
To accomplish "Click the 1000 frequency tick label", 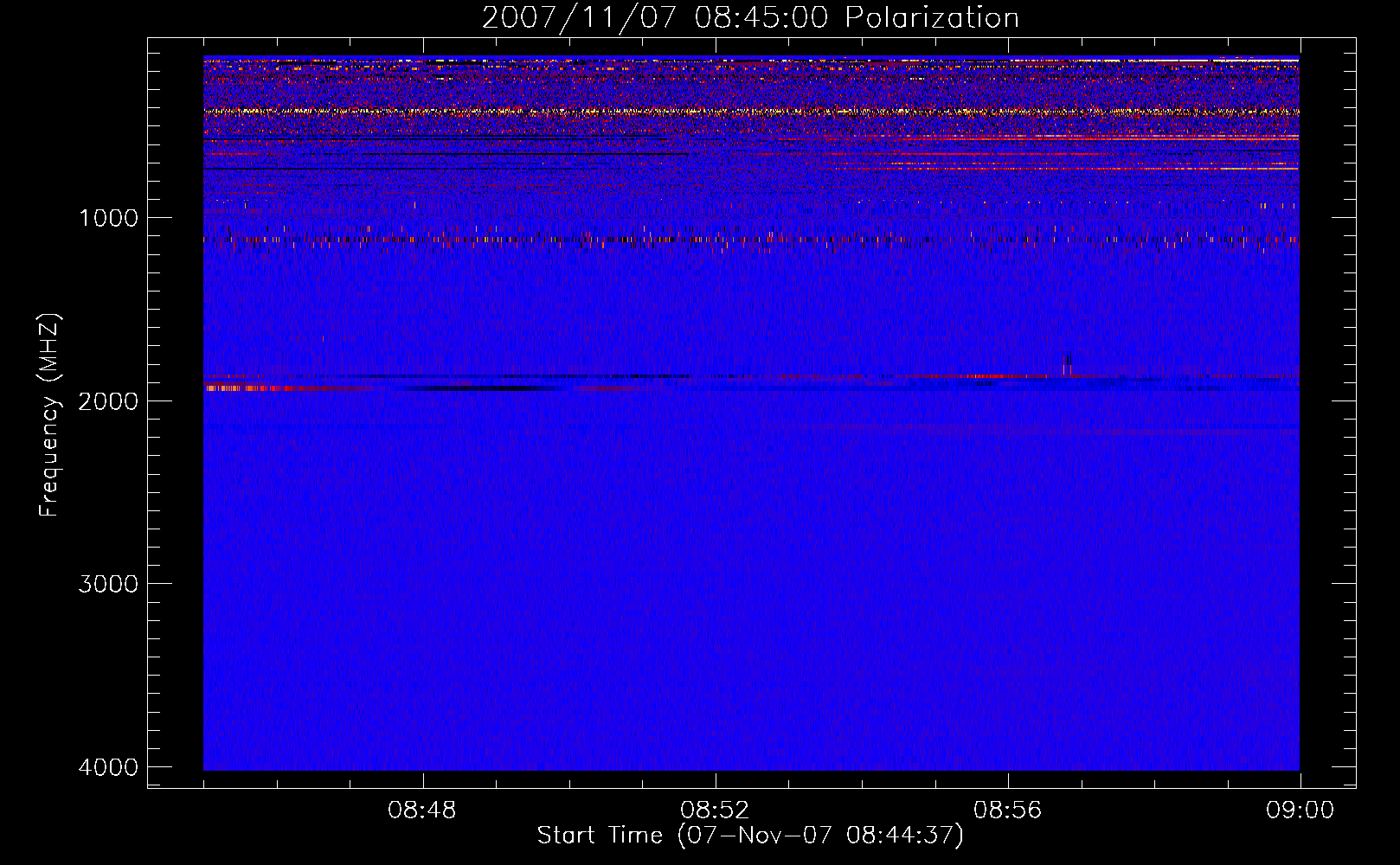I will pyautogui.click(x=108, y=218).
